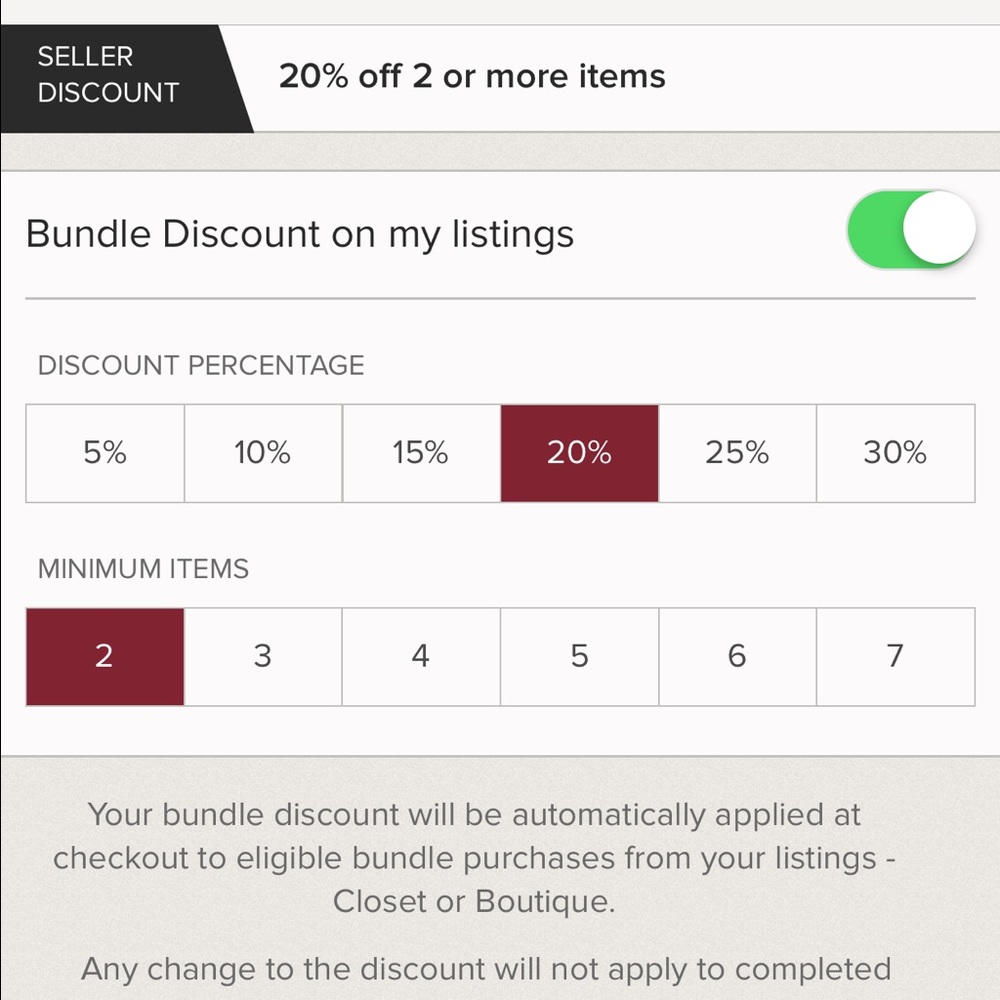1000x1000 pixels.
Task: Select the 25% discount percentage
Action: [x=737, y=452]
